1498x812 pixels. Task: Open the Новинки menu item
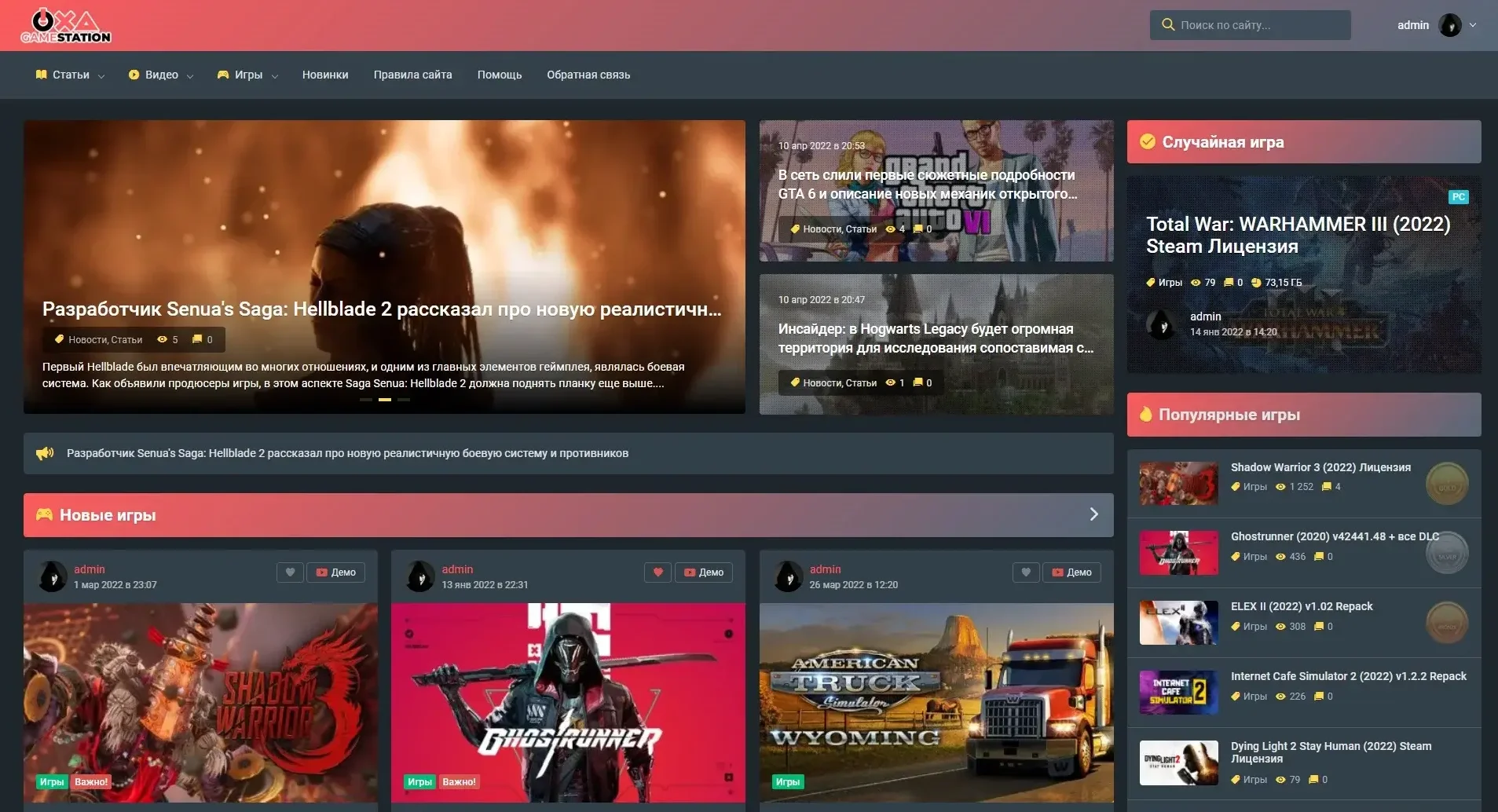(x=325, y=75)
